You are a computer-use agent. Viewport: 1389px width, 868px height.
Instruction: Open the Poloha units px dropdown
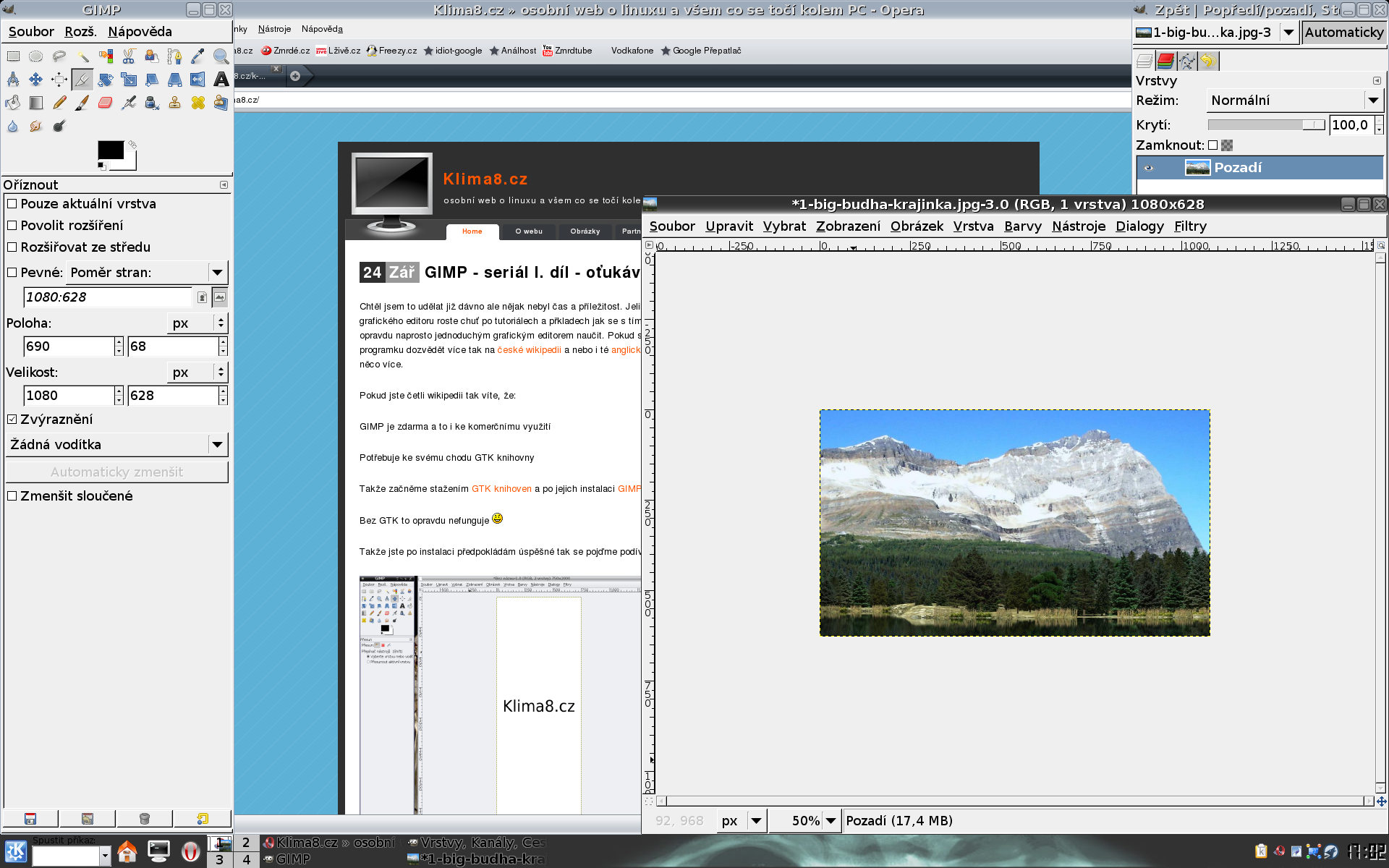pyautogui.click(x=197, y=323)
